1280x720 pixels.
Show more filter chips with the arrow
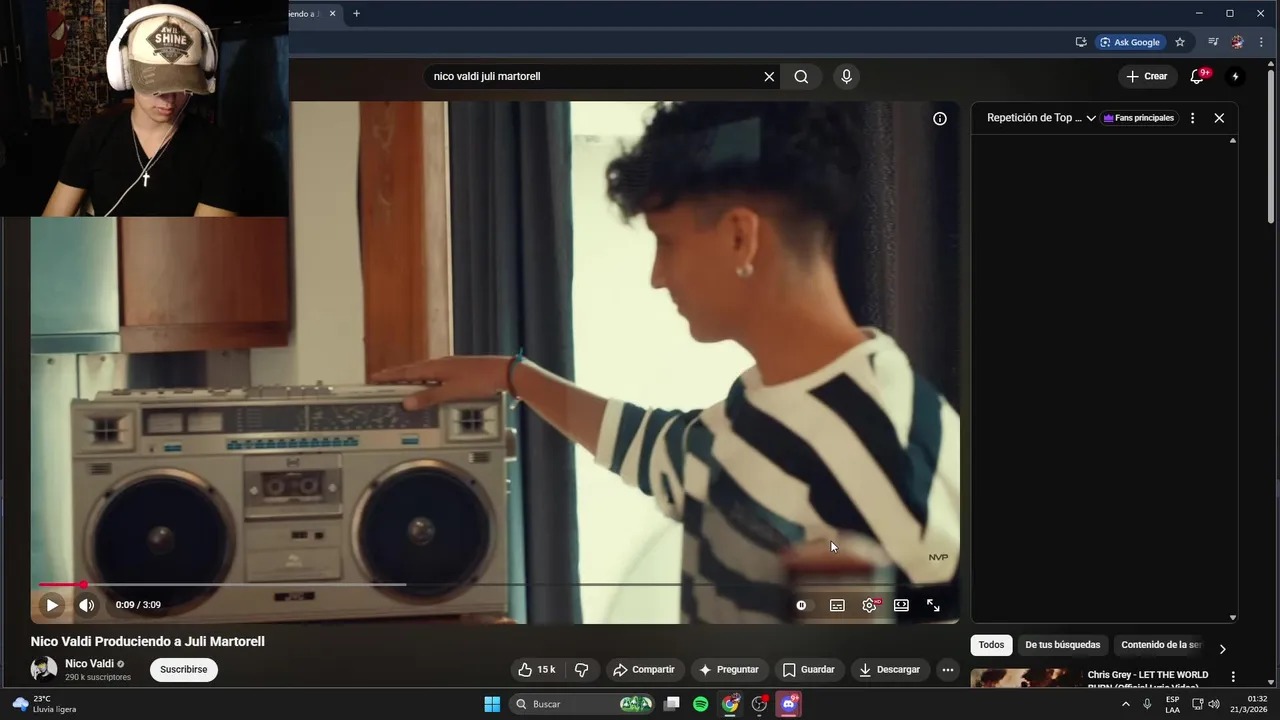click(1222, 649)
